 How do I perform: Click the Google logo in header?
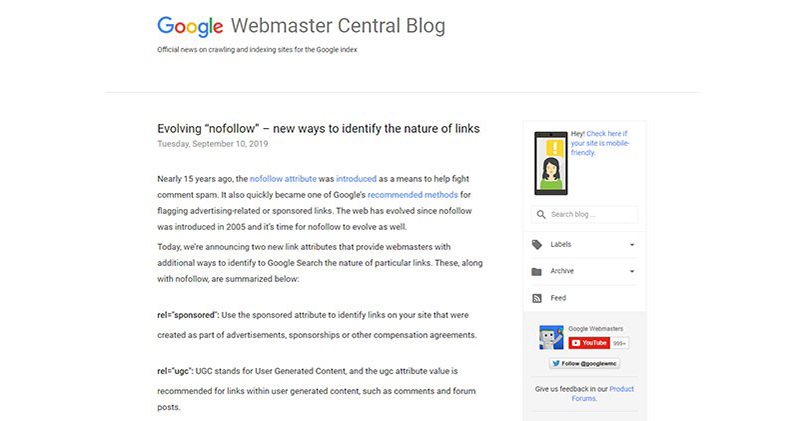tap(190, 27)
